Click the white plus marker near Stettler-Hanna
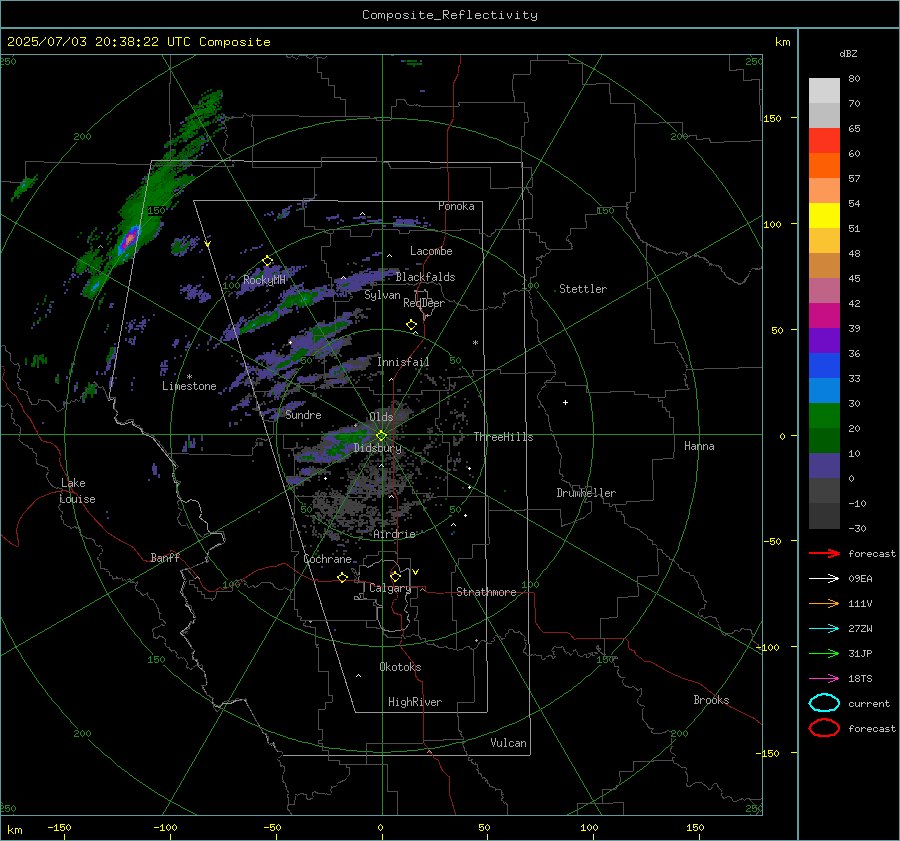This screenshot has width=900, height=841. pos(565,402)
